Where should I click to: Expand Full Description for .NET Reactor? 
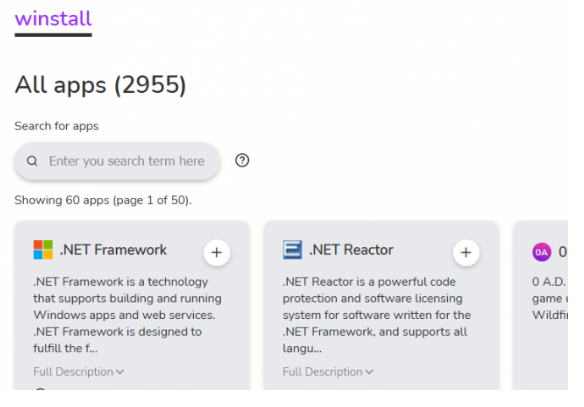(x=328, y=372)
